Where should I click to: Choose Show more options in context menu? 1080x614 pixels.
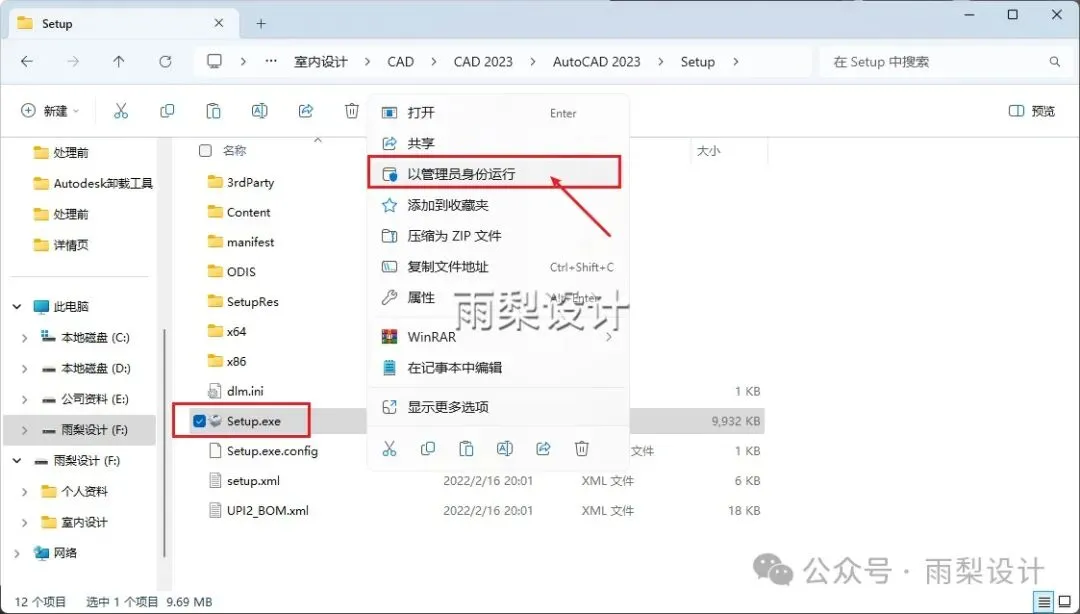[x=498, y=407]
